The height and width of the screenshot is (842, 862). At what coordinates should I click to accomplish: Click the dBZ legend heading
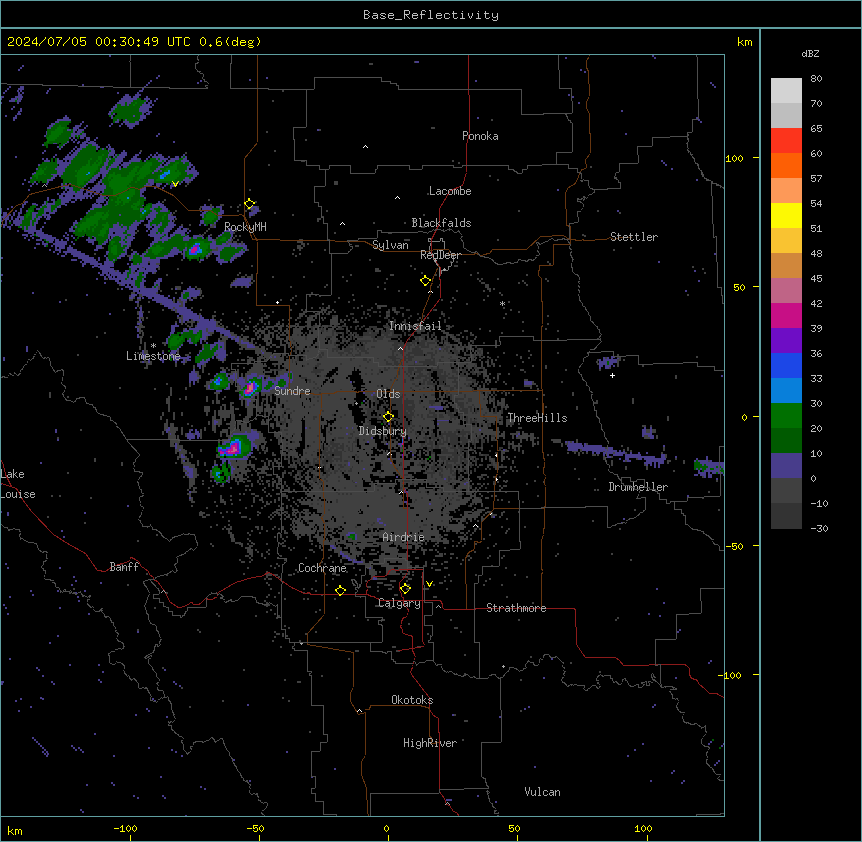[810, 54]
